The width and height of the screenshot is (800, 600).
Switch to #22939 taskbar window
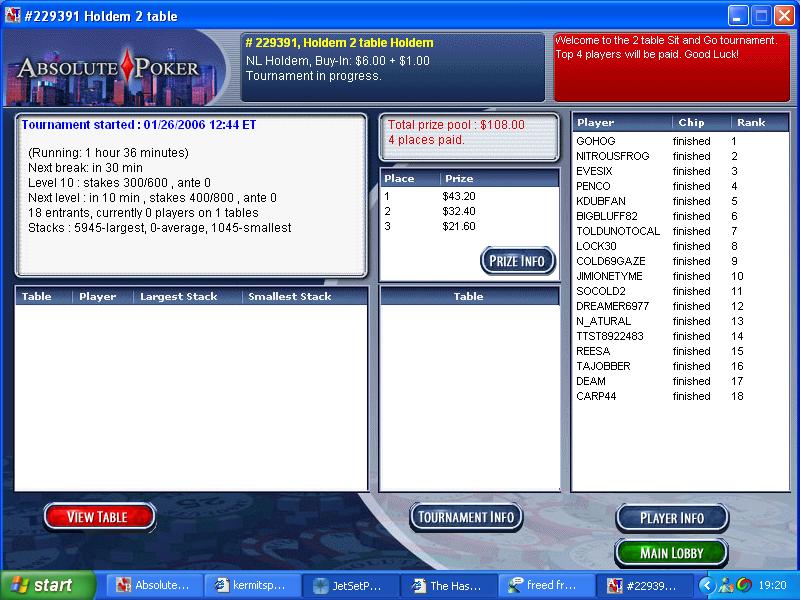coord(644,585)
